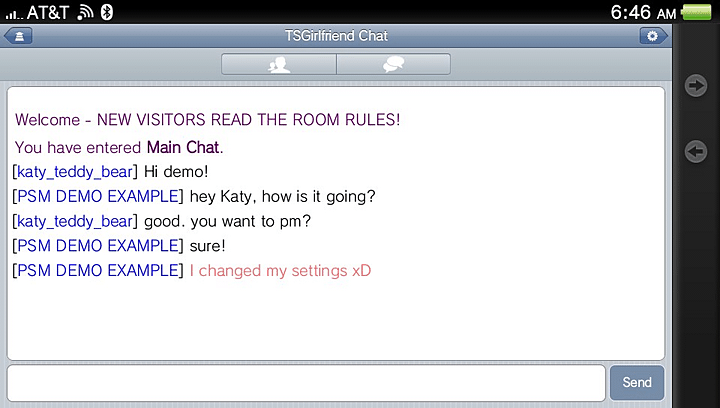
Task: Select katy_teddy_bear beside "you want to pm?"
Action: pos(75,222)
